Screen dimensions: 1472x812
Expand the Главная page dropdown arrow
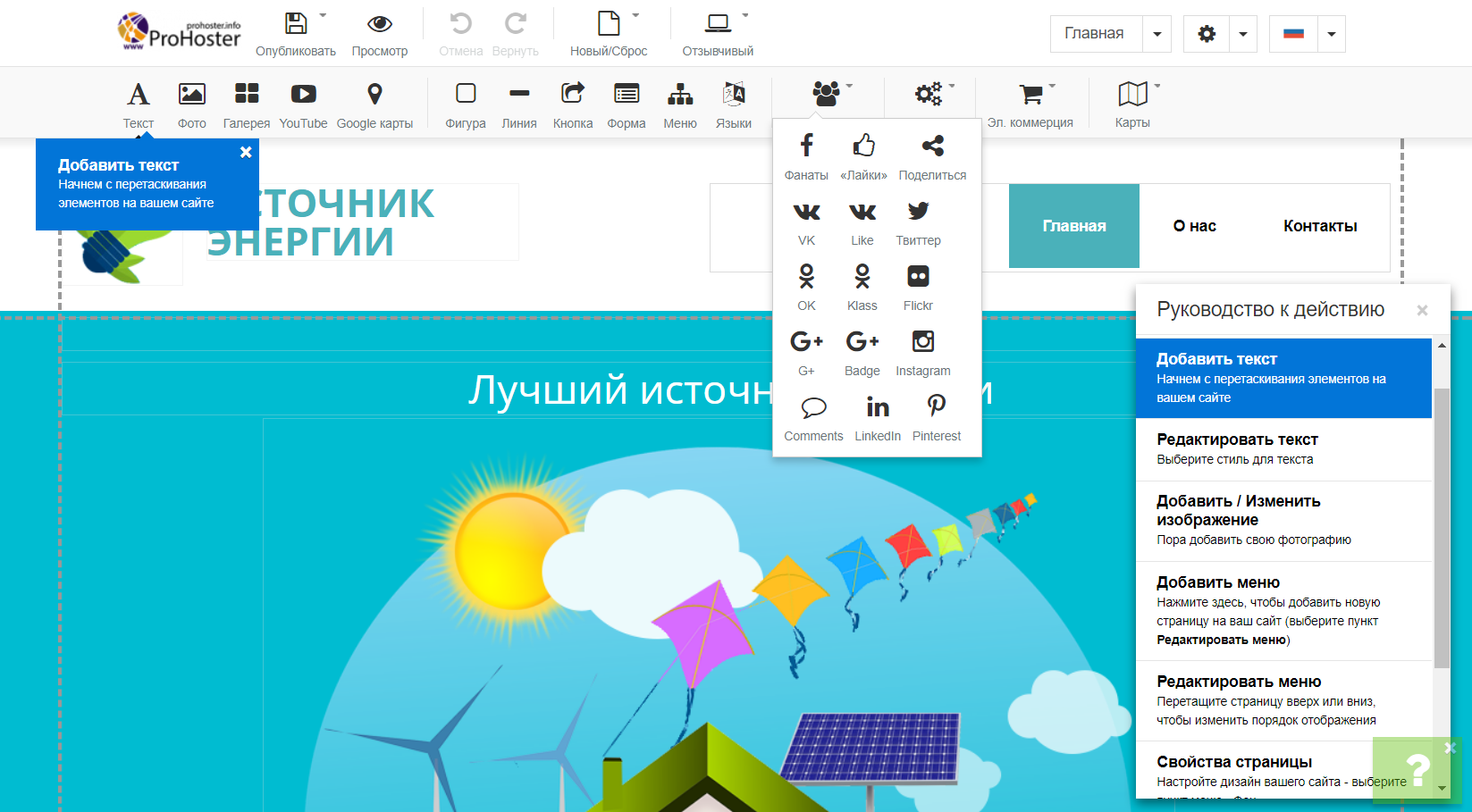point(1157,35)
